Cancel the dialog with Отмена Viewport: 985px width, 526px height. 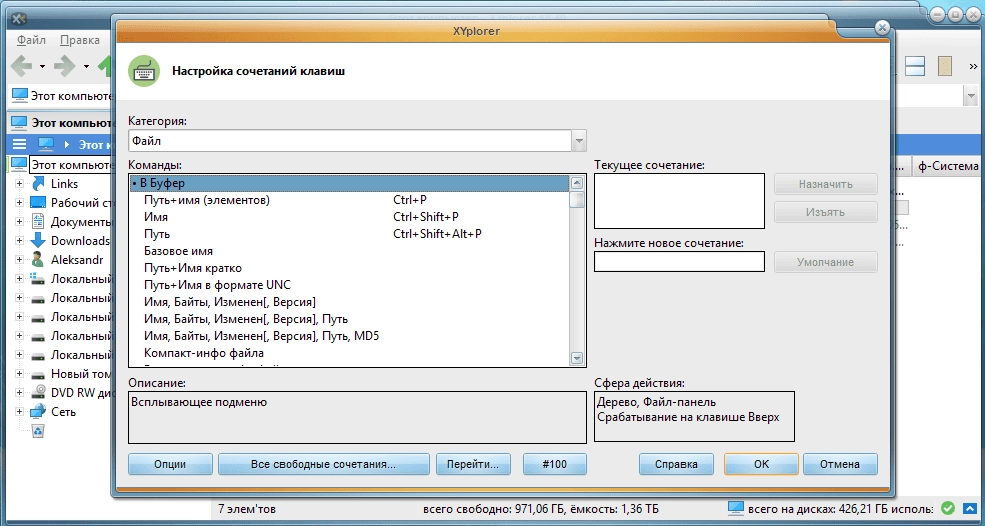(x=840, y=464)
